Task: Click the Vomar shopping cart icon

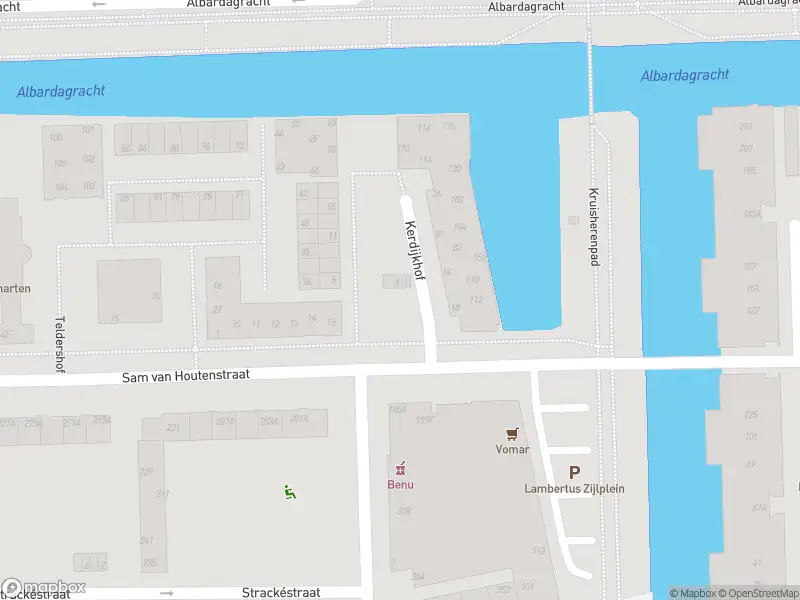Action: tap(512, 434)
